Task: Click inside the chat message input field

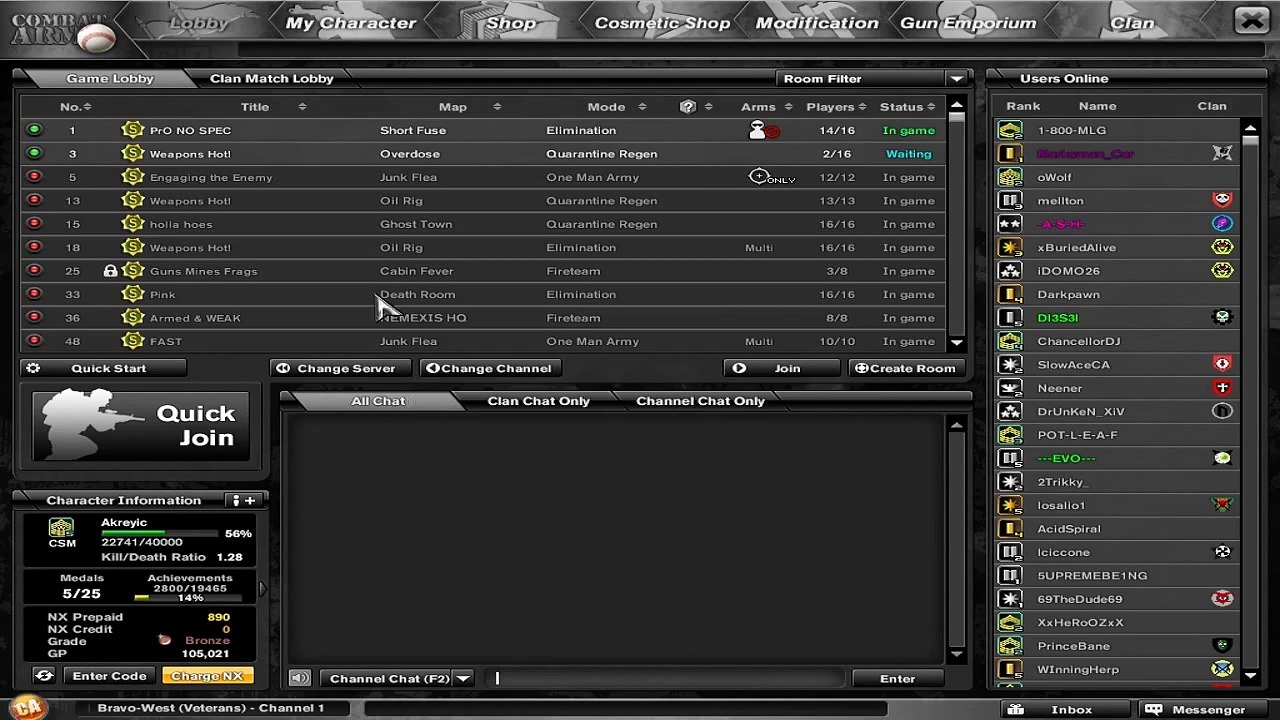Action: (668, 678)
